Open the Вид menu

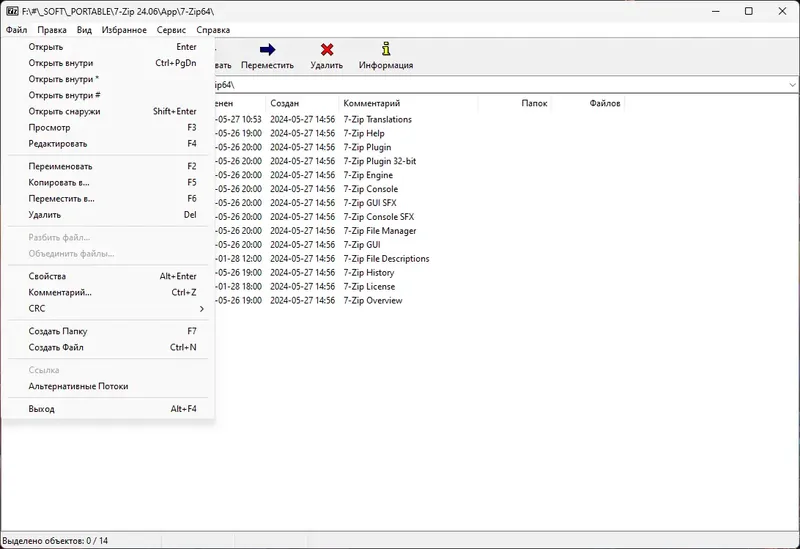(84, 30)
